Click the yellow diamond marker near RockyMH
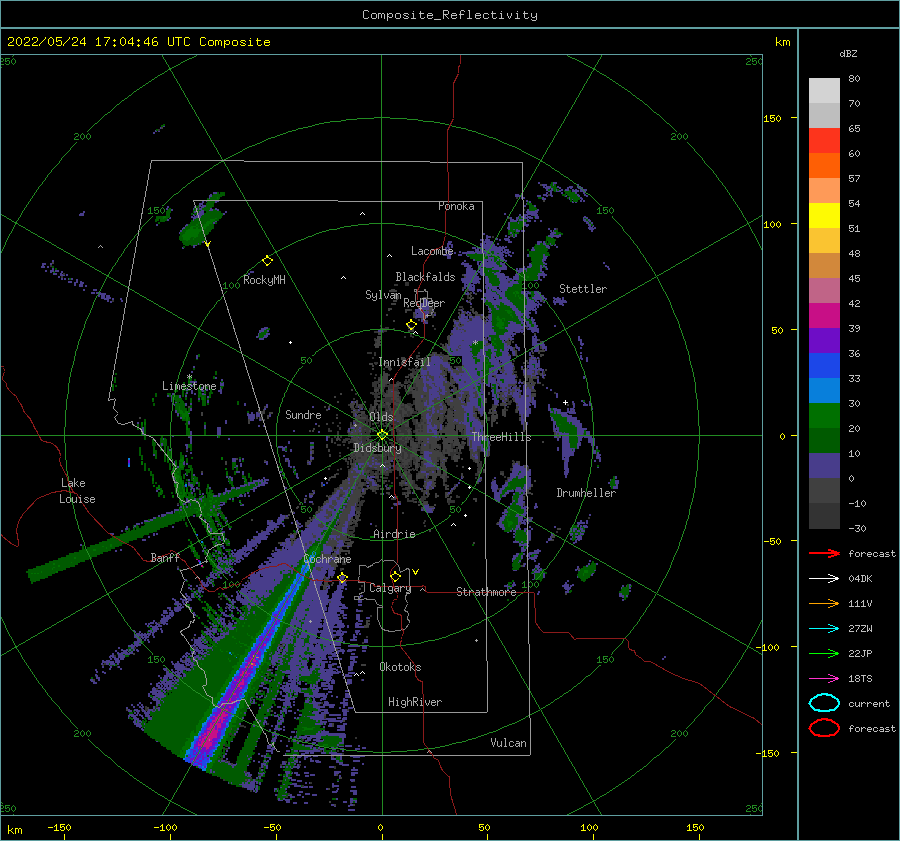The image size is (900, 841). [267, 261]
